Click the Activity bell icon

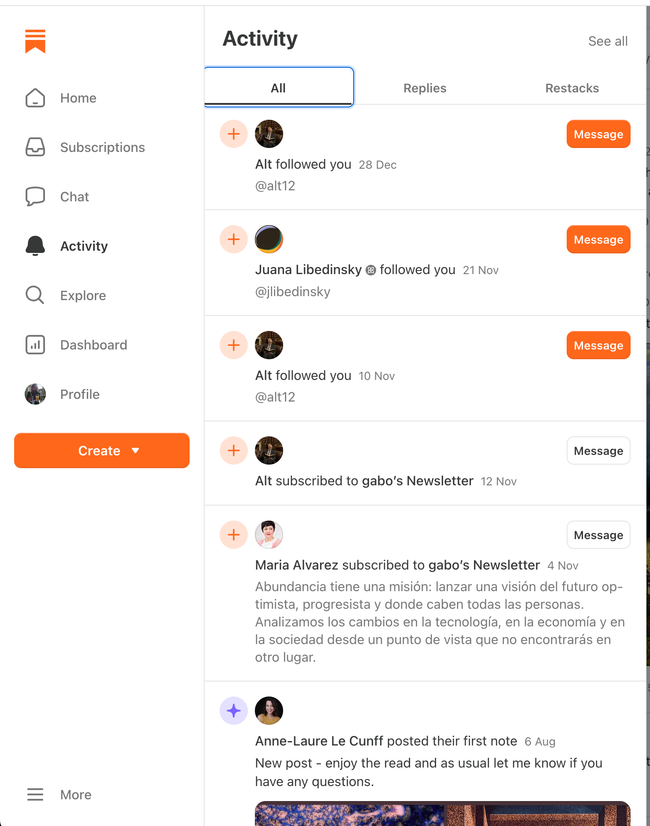point(35,246)
